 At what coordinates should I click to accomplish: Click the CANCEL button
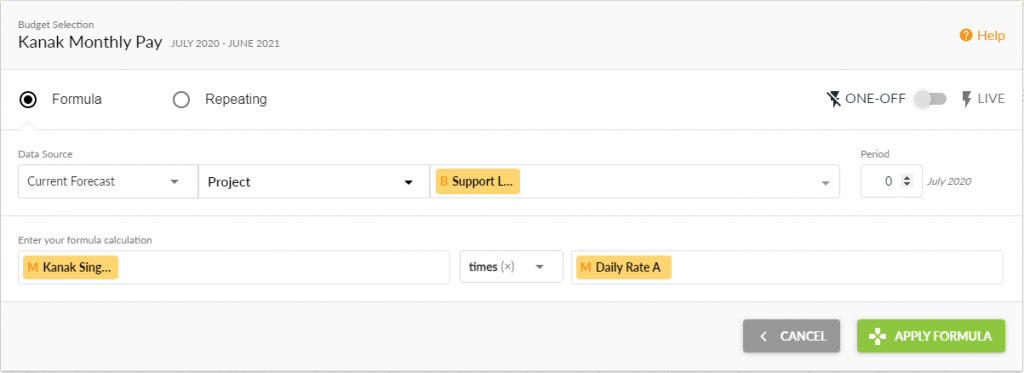tap(792, 336)
